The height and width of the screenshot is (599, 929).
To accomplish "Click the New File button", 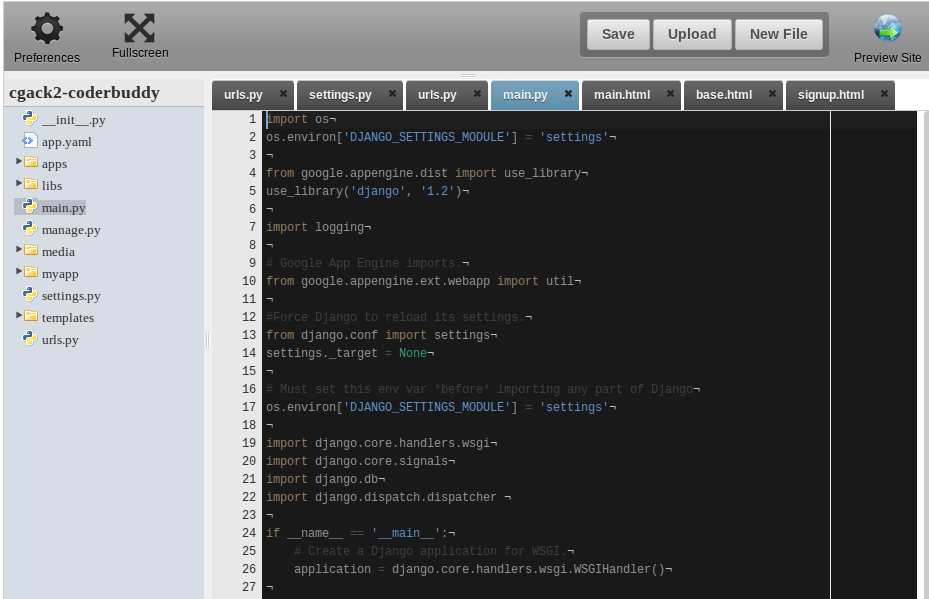I will click(x=779, y=34).
